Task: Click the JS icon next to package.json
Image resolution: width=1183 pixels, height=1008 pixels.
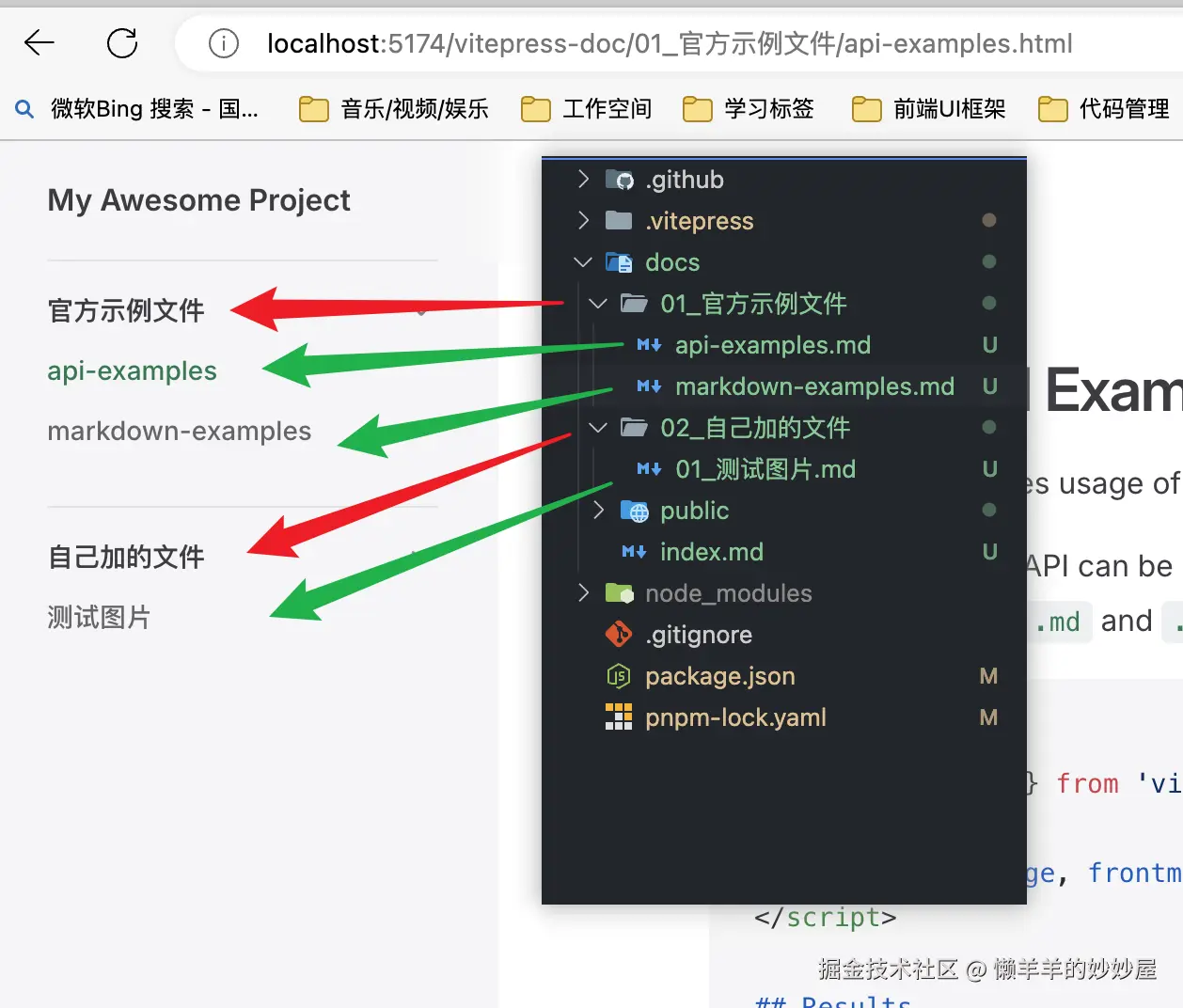Action: pyautogui.click(x=619, y=676)
